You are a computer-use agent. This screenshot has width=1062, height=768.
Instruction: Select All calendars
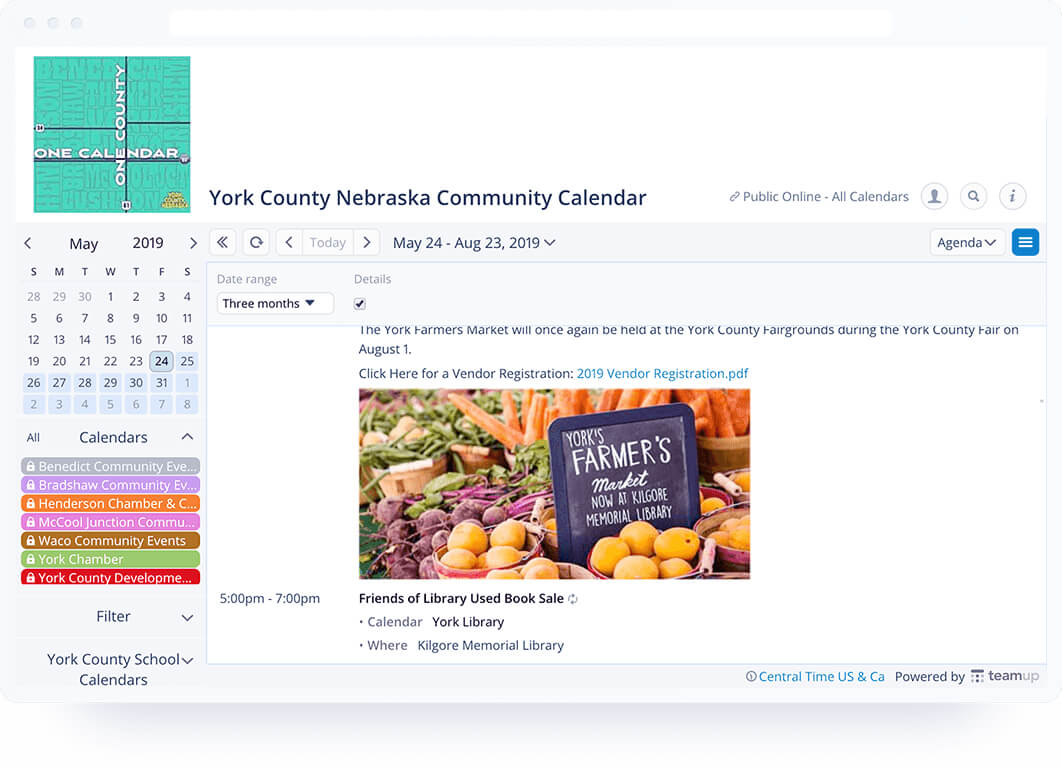[33, 438]
